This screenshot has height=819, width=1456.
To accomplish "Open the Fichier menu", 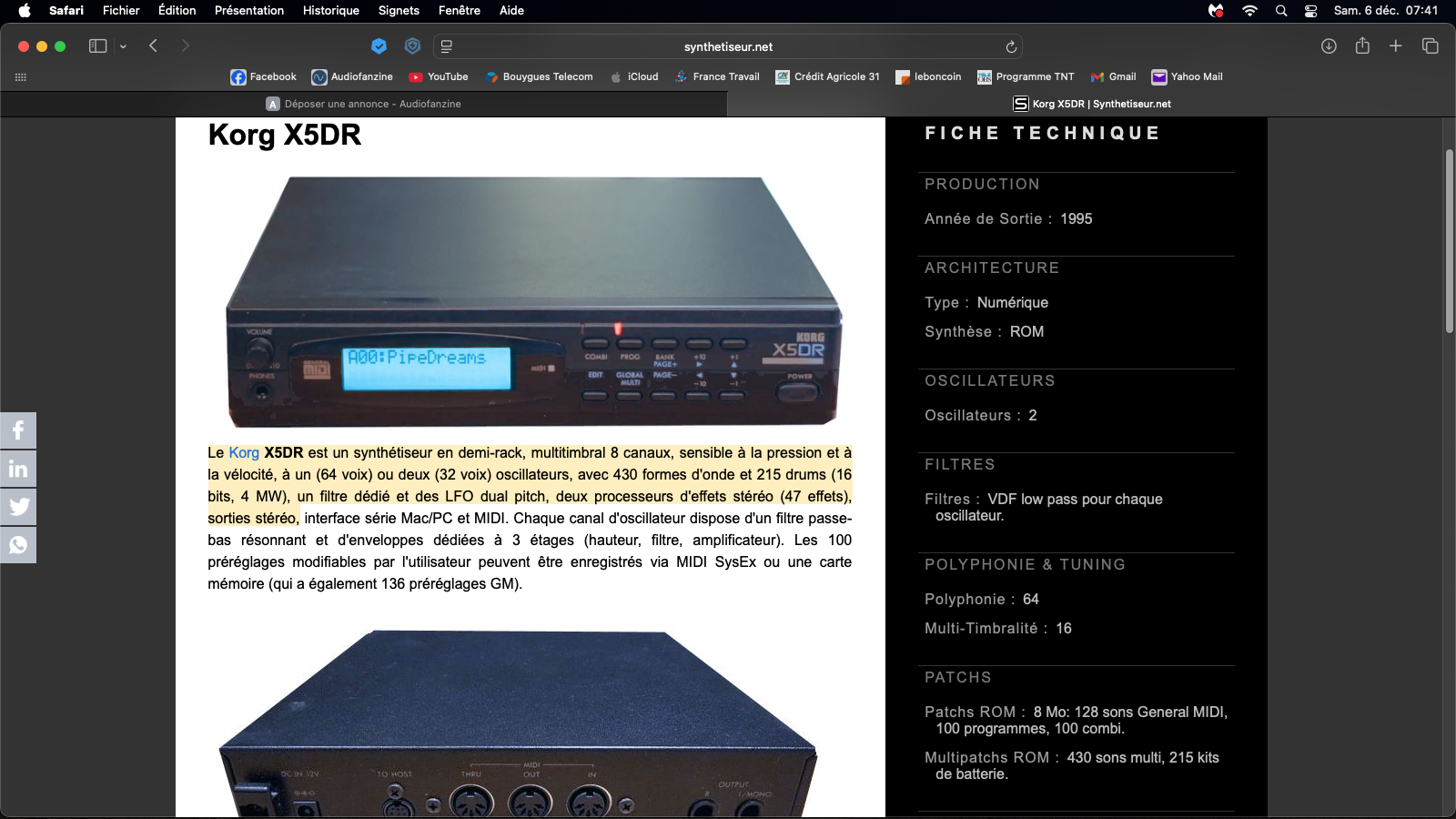I will 121,11.
